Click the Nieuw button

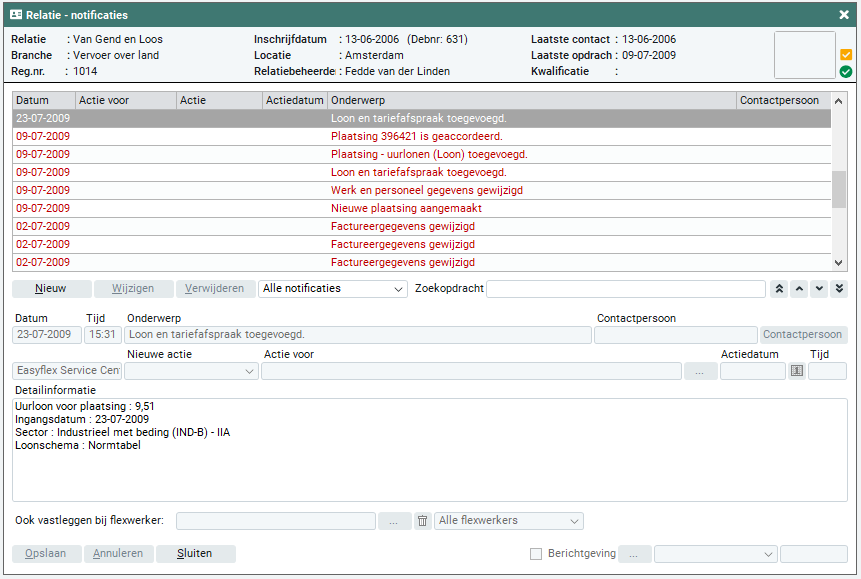(51, 289)
